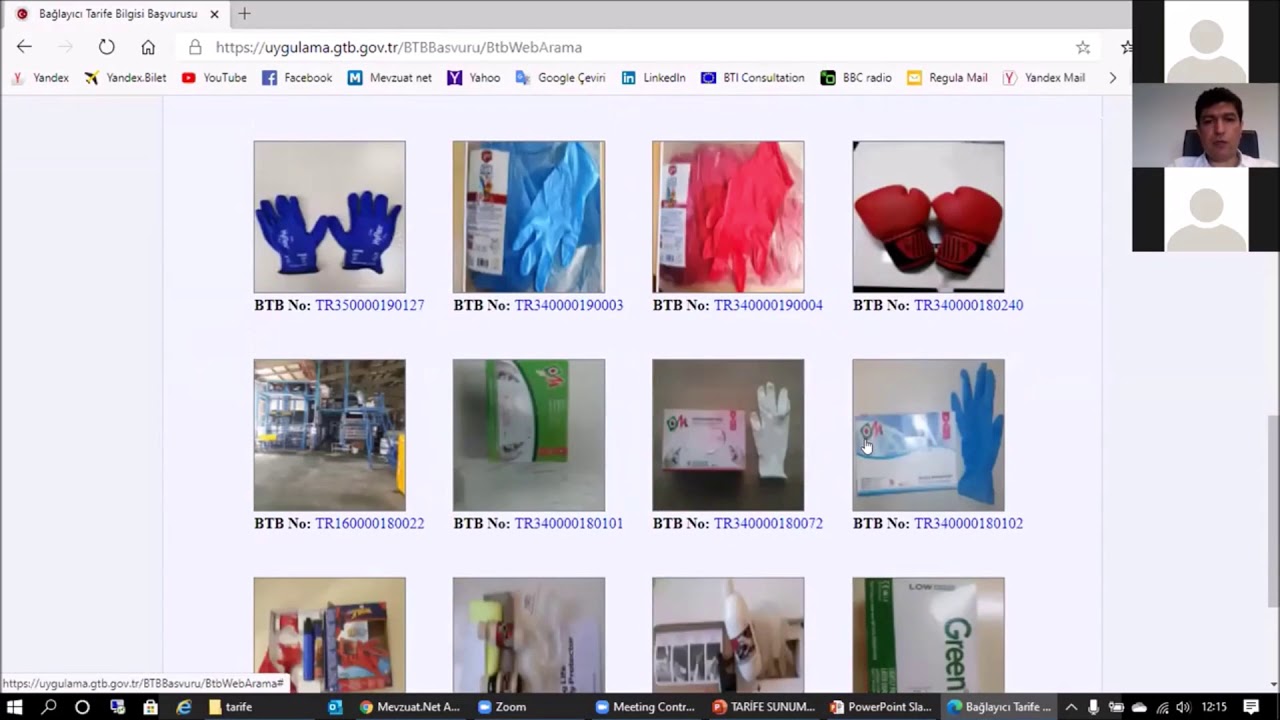Go back to the previous page
1280x720 pixels.
point(24,47)
